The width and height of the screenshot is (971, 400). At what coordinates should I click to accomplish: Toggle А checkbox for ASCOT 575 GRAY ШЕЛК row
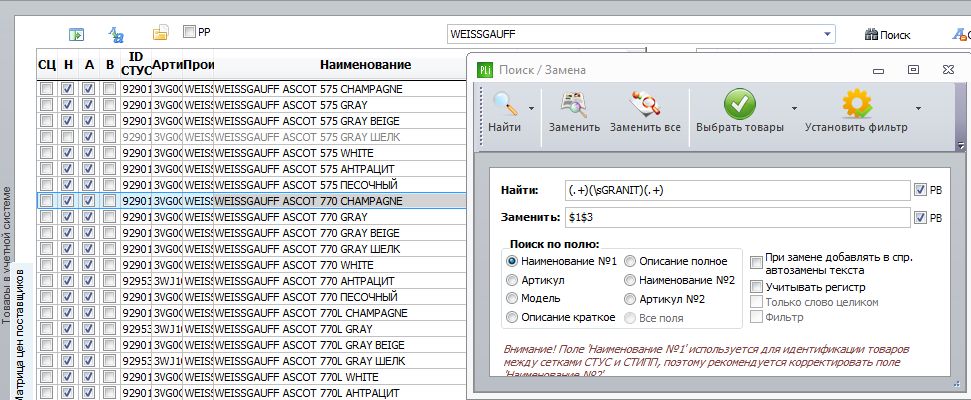(89, 137)
